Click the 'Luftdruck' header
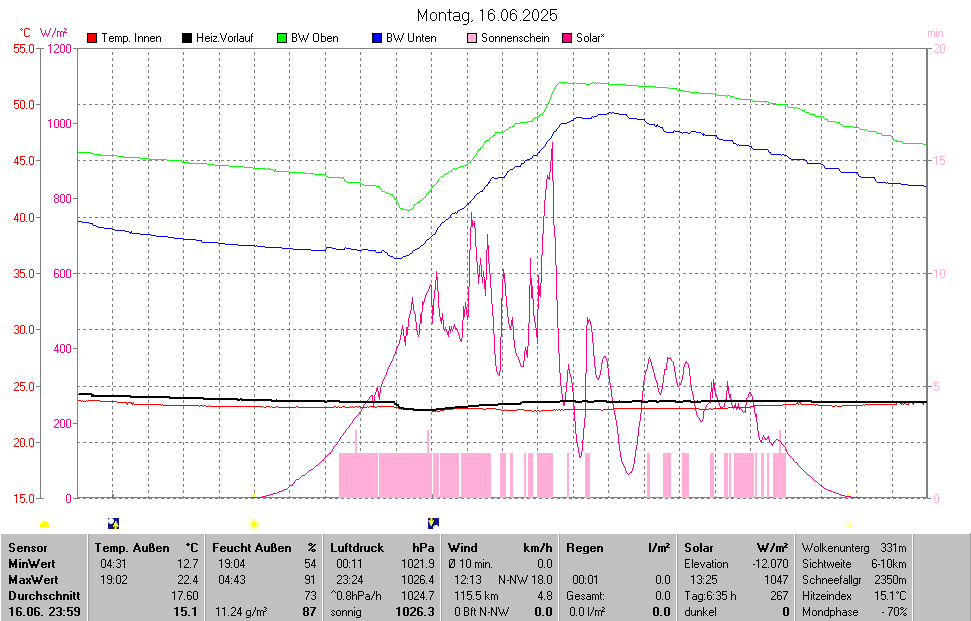The width and height of the screenshot is (971, 621). 357,548
